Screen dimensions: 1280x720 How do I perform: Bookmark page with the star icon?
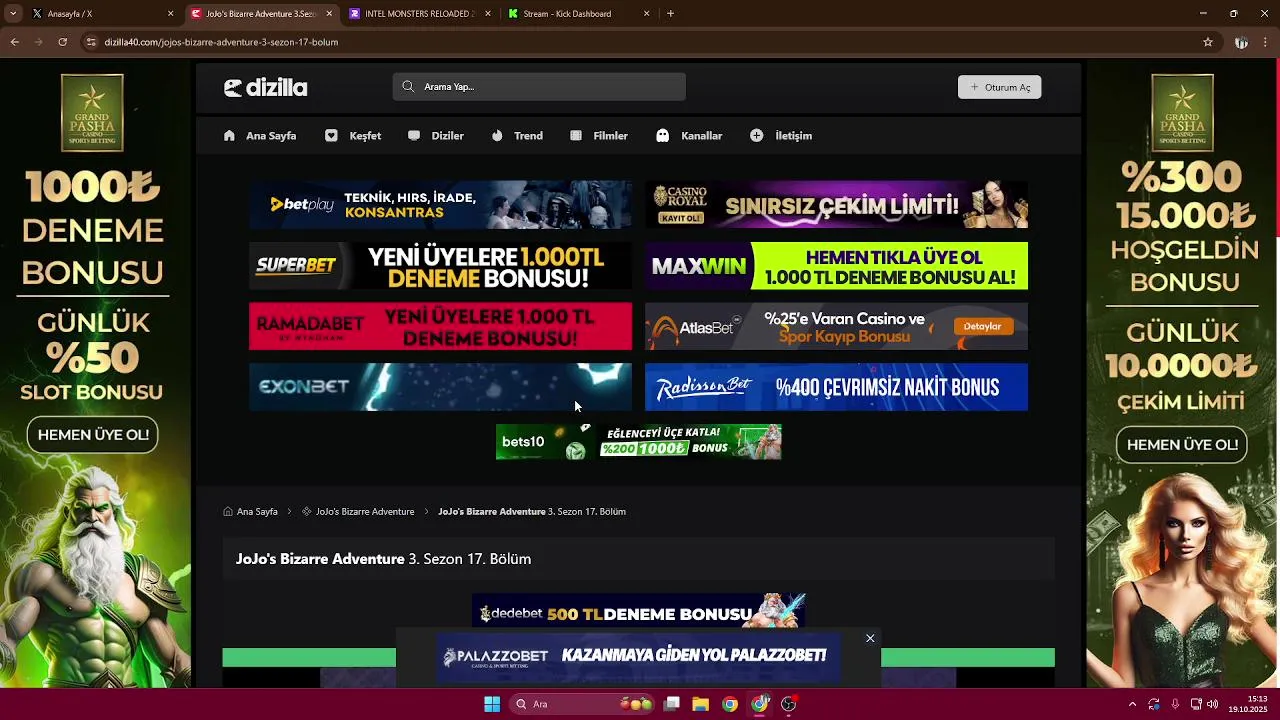click(1208, 42)
